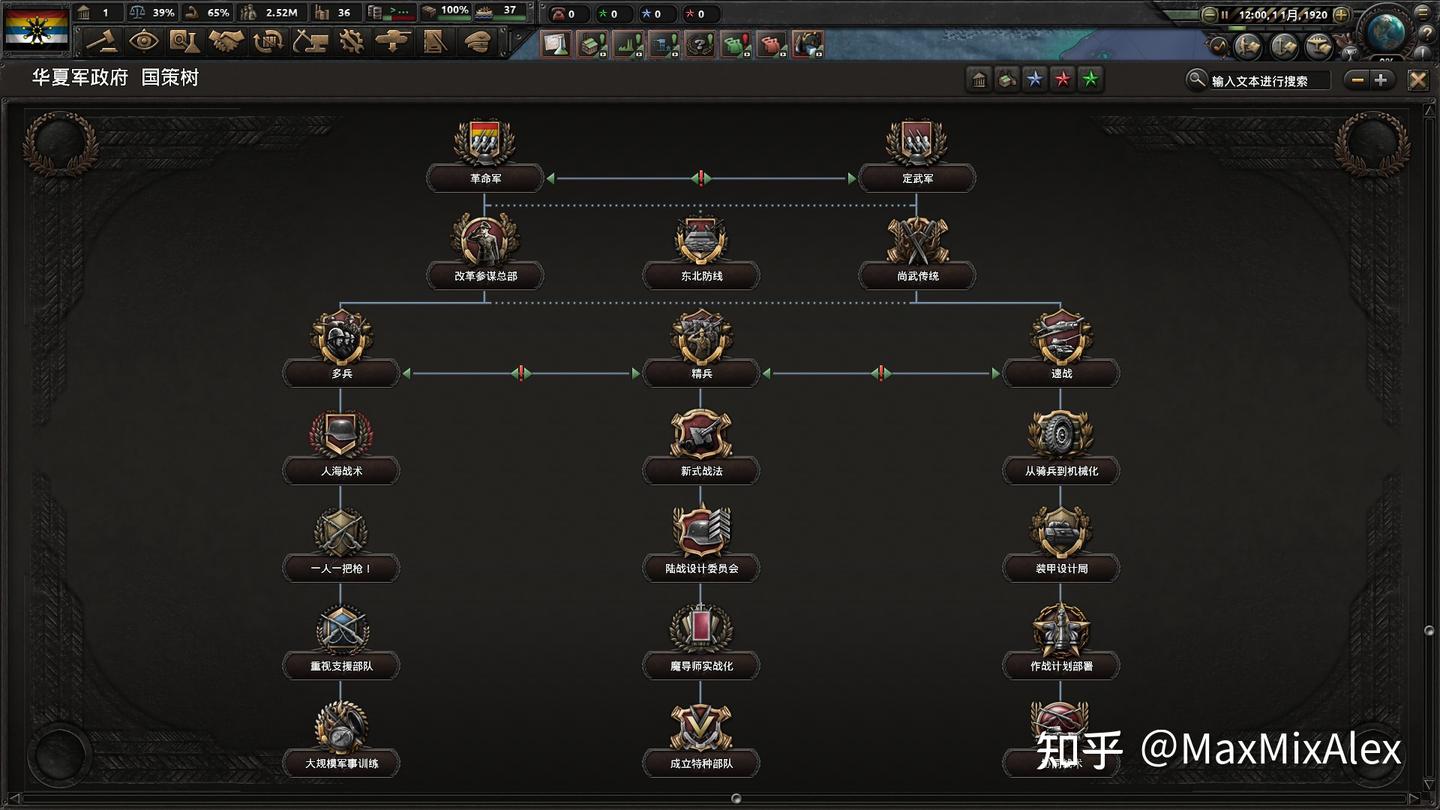Click the date display 12:00, 11月, 1920
The width and height of the screenshot is (1440, 810).
[x=1283, y=15]
